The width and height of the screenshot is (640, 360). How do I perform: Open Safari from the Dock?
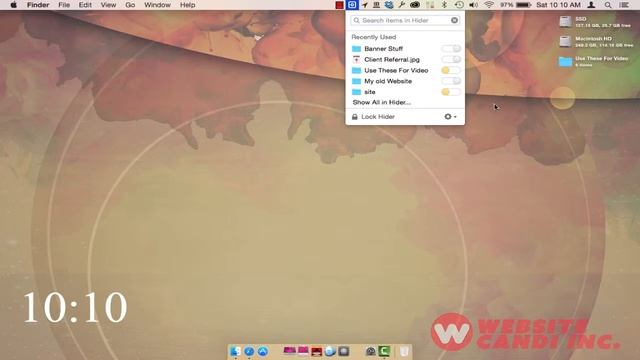coord(249,351)
